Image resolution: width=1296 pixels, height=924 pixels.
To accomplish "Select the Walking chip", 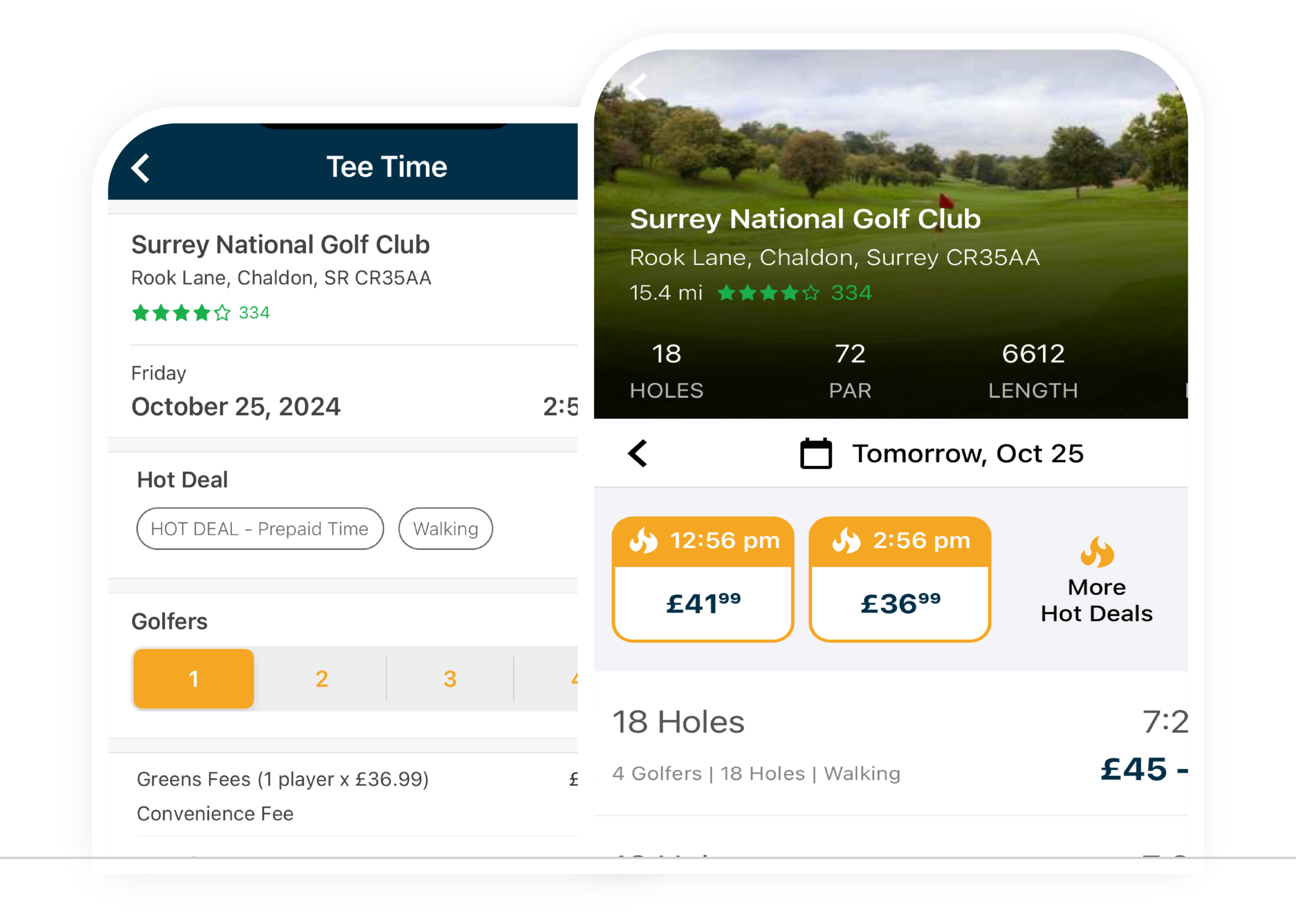I will pos(445,529).
